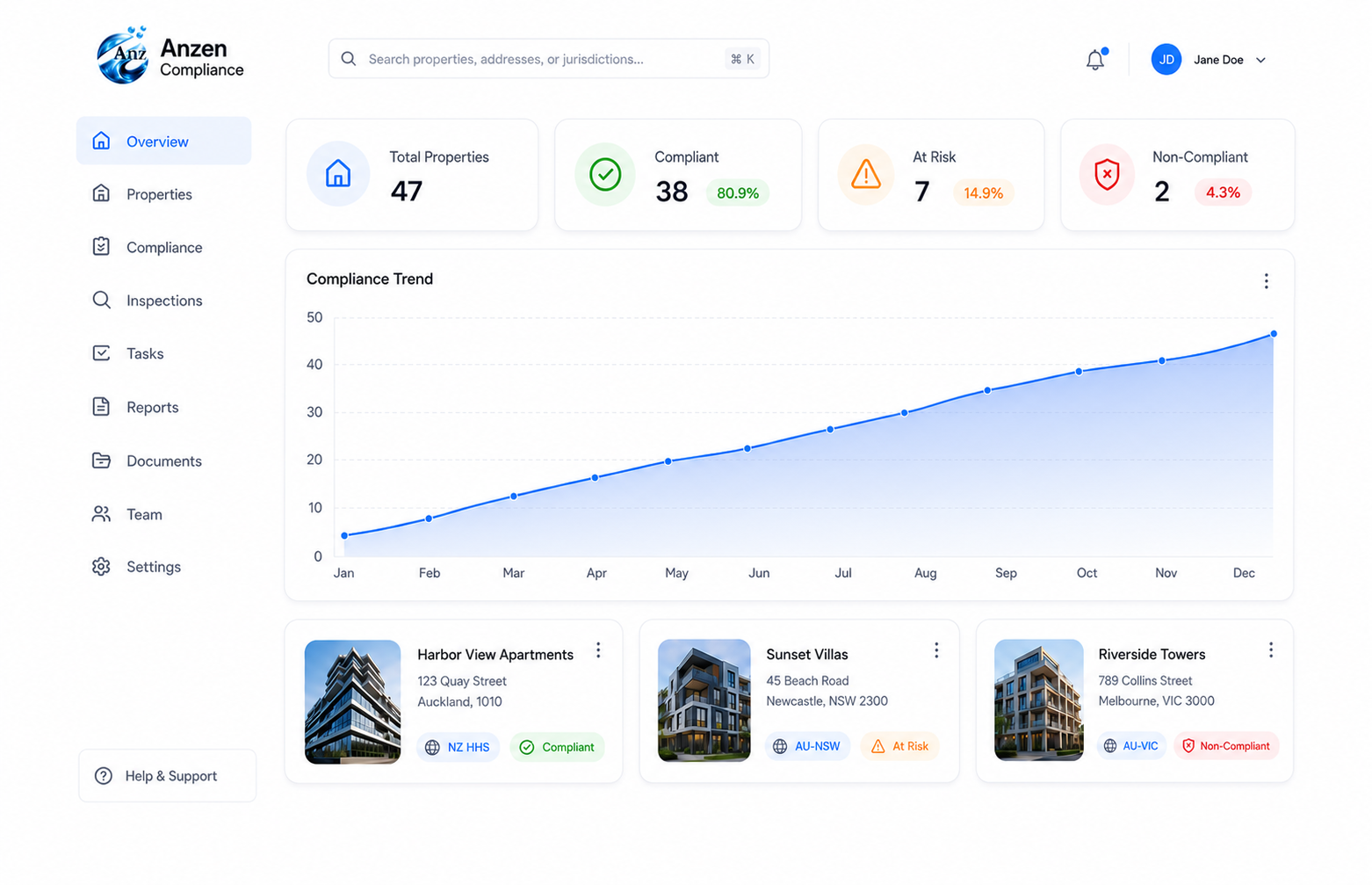Click the 4.3% non-compliant percentage badge
The height and width of the screenshot is (885, 1372).
(1223, 192)
